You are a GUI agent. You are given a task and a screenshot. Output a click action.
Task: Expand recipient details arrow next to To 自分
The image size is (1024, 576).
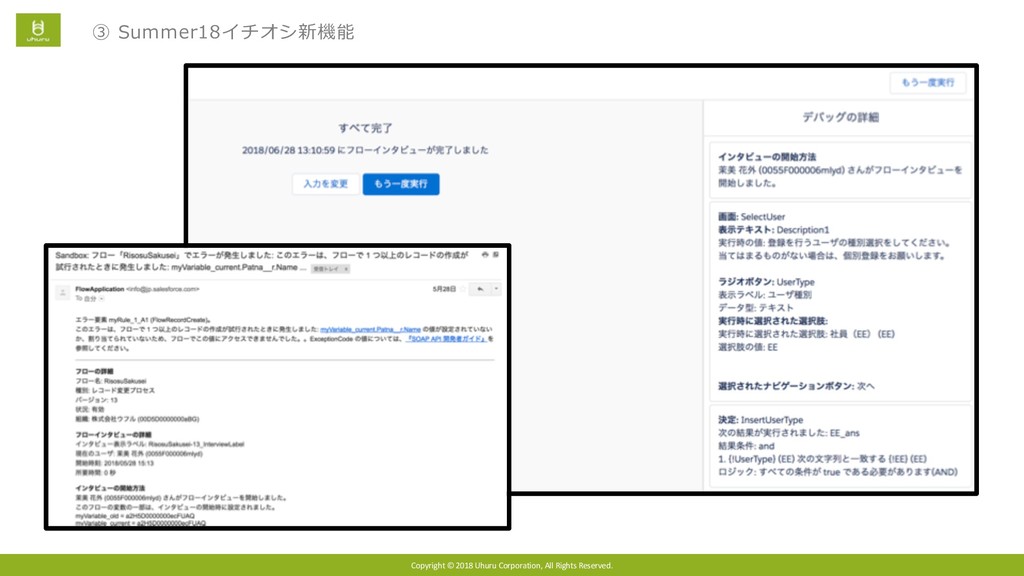pyautogui.click(x=102, y=298)
